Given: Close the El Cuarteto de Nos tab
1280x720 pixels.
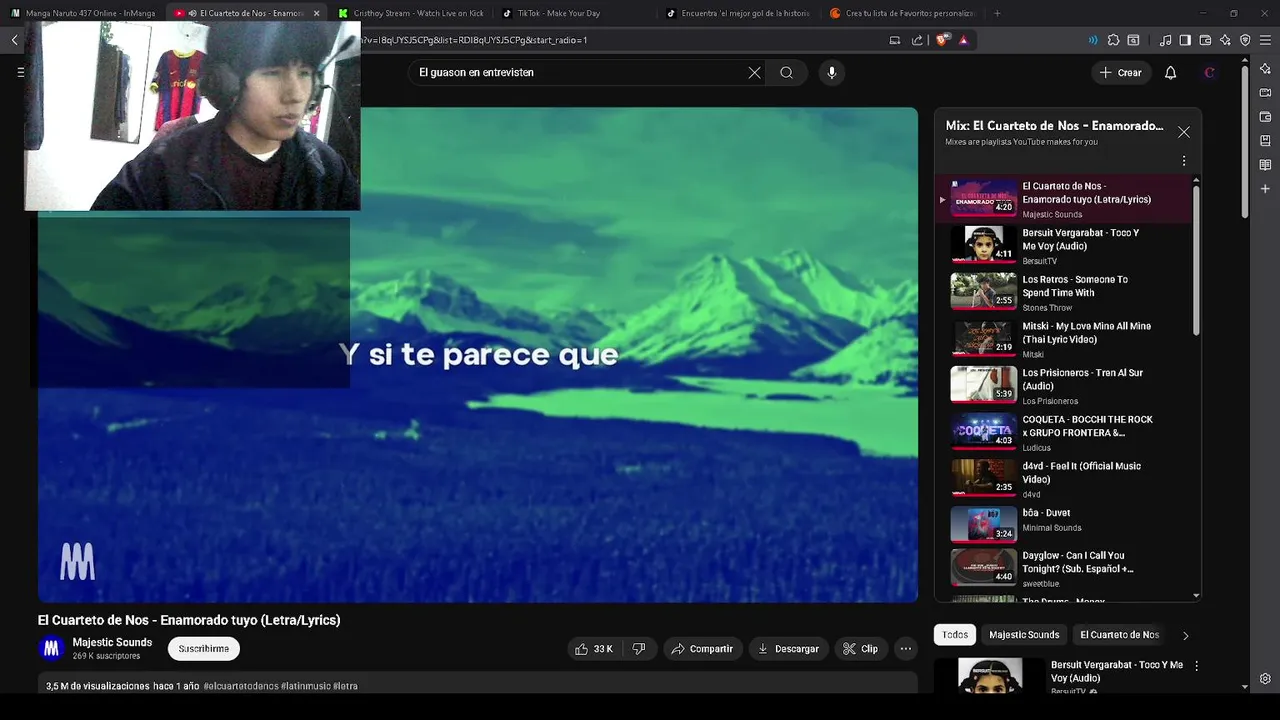Looking at the screenshot, I should coord(317,13).
